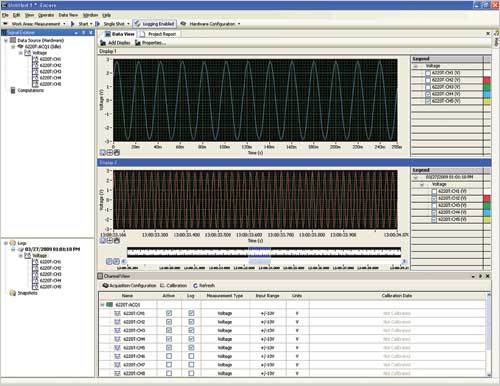Uncheck Active checkbox for 6220T-CH1
The width and height of the screenshot is (500, 386).
(x=169, y=313)
